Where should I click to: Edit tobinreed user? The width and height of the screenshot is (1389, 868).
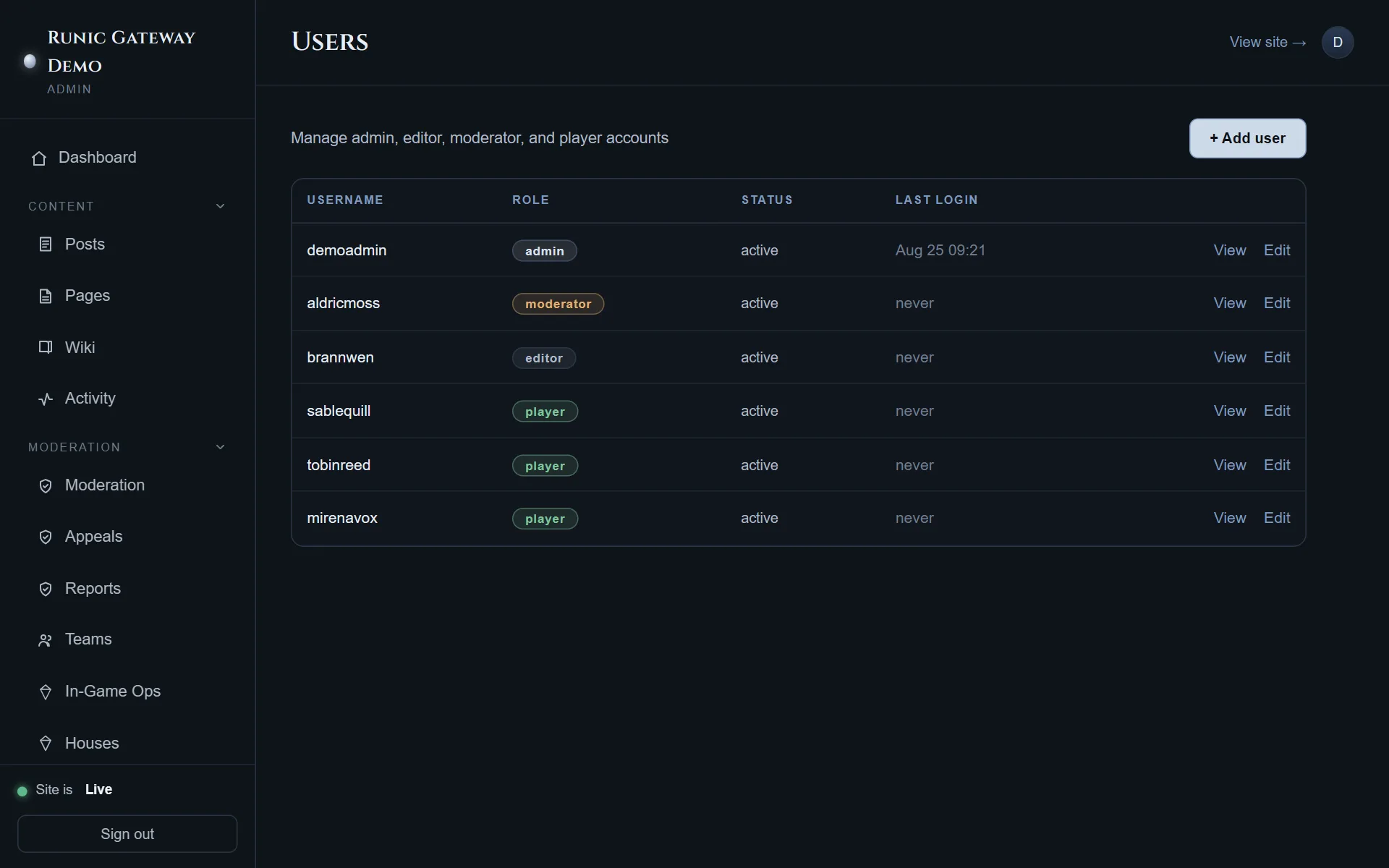coord(1277,465)
